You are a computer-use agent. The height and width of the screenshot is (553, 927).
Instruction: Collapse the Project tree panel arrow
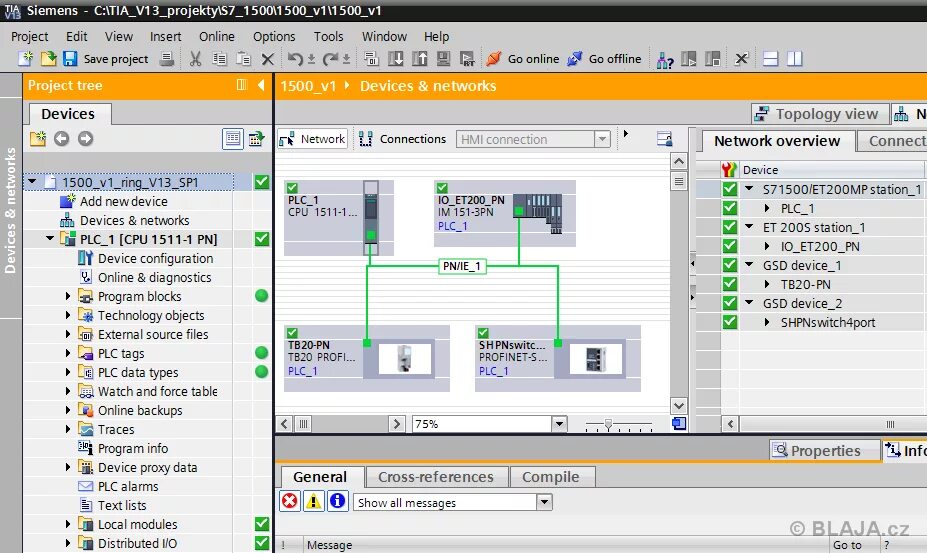(261, 85)
